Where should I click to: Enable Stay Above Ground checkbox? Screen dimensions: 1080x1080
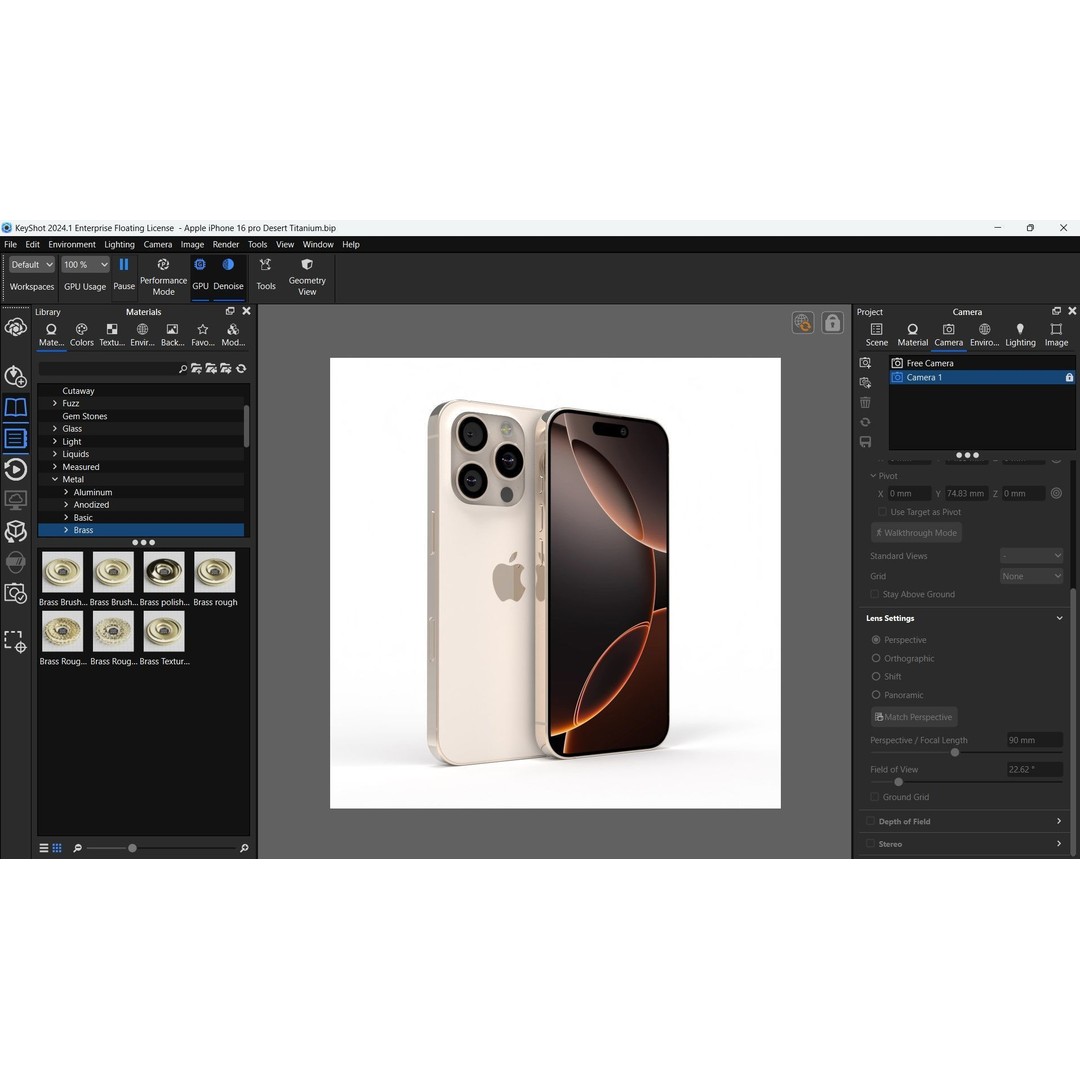(x=875, y=594)
